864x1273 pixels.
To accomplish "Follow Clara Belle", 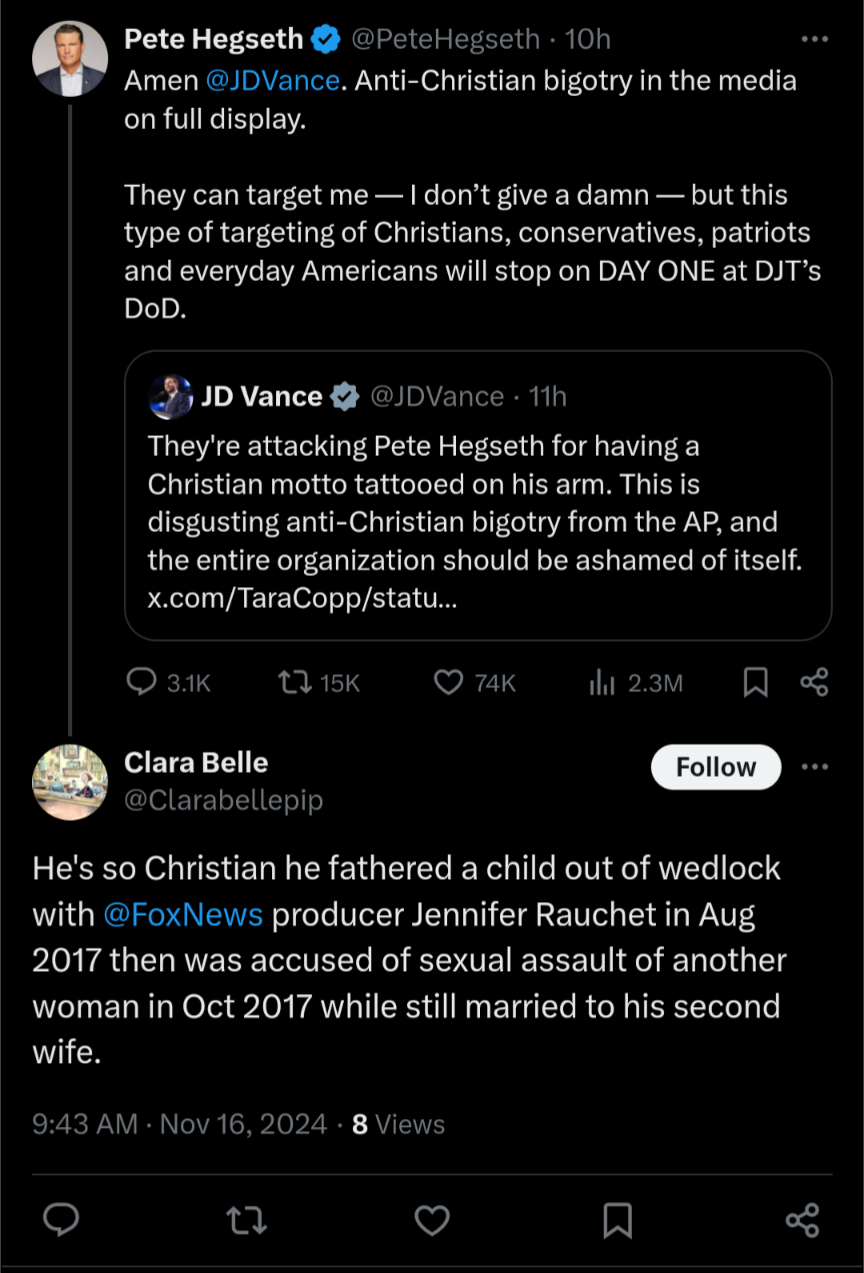I will pos(715,767).
